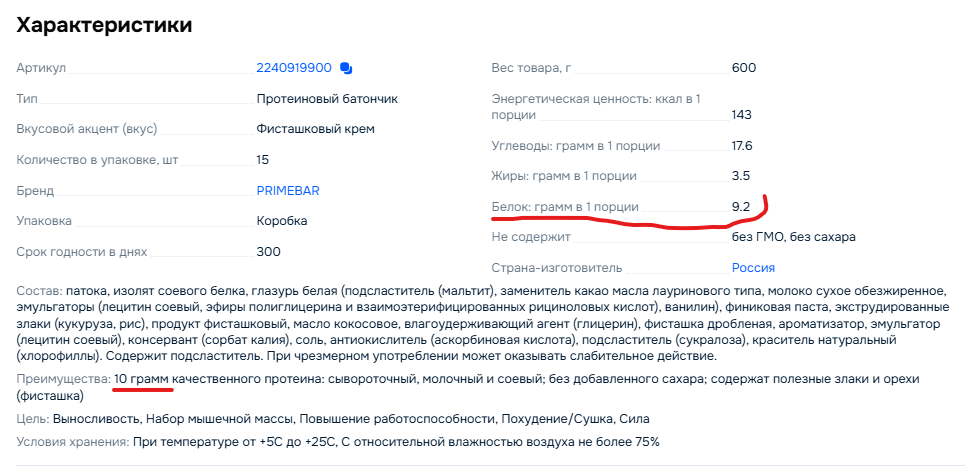Click the Коробка packaging value

click(x=282, y=220)
